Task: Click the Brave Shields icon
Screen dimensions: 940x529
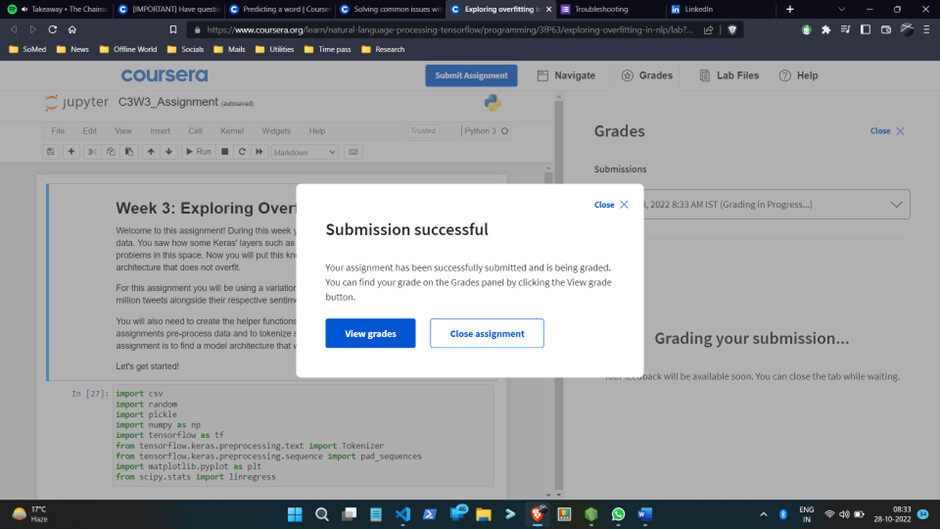Action: (732, 29)
